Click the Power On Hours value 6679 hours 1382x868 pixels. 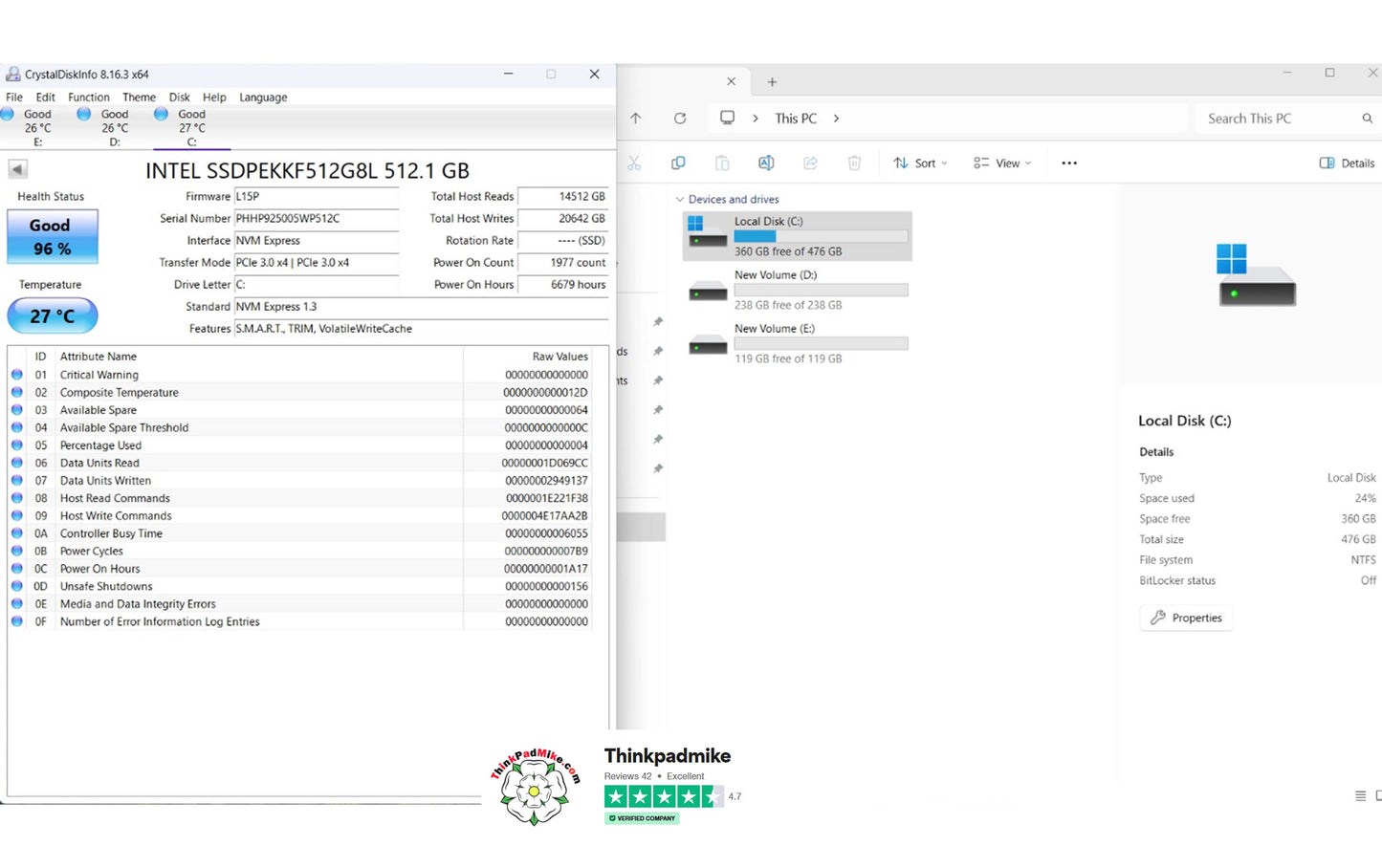tap(562, 284)
